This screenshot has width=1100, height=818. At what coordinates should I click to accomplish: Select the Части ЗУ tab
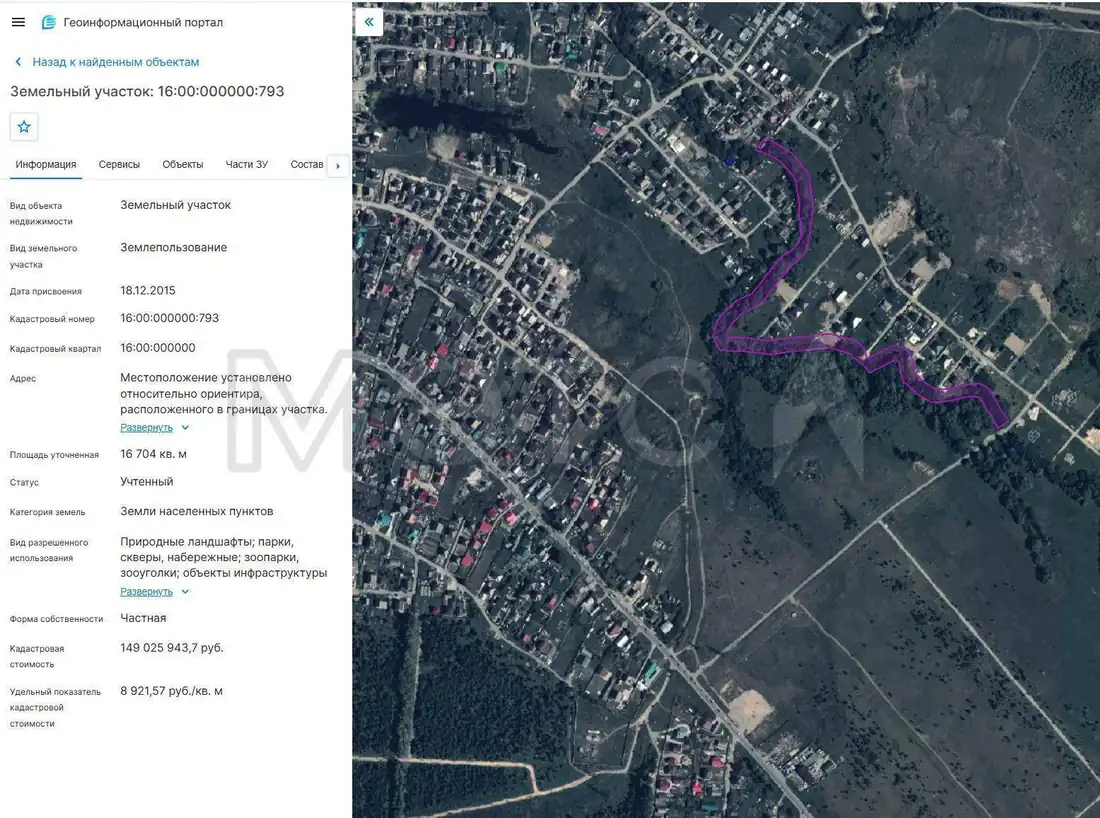click(246, 164)
